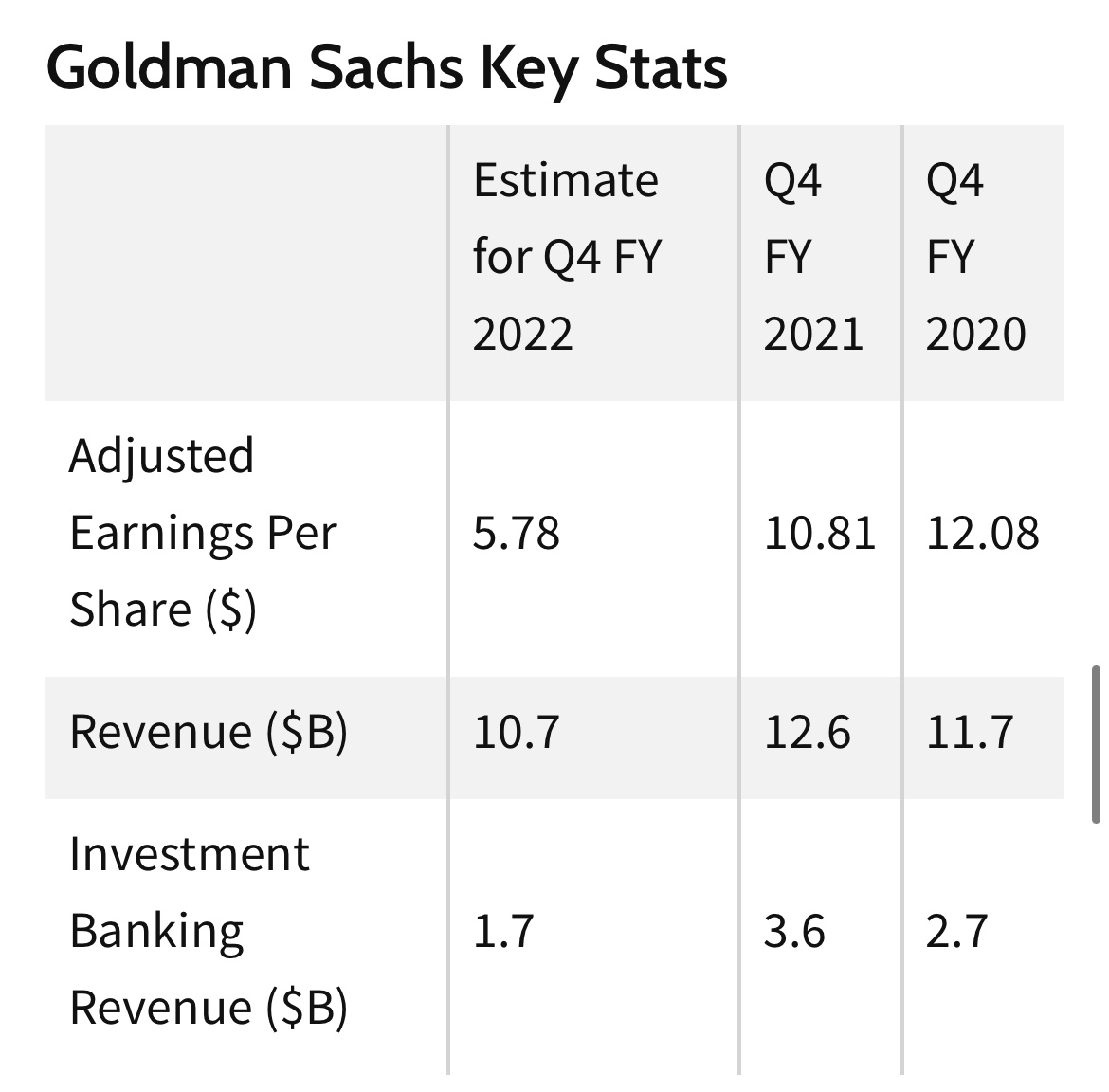Click the Revenue ($B) row label

[x=209, y=732]
